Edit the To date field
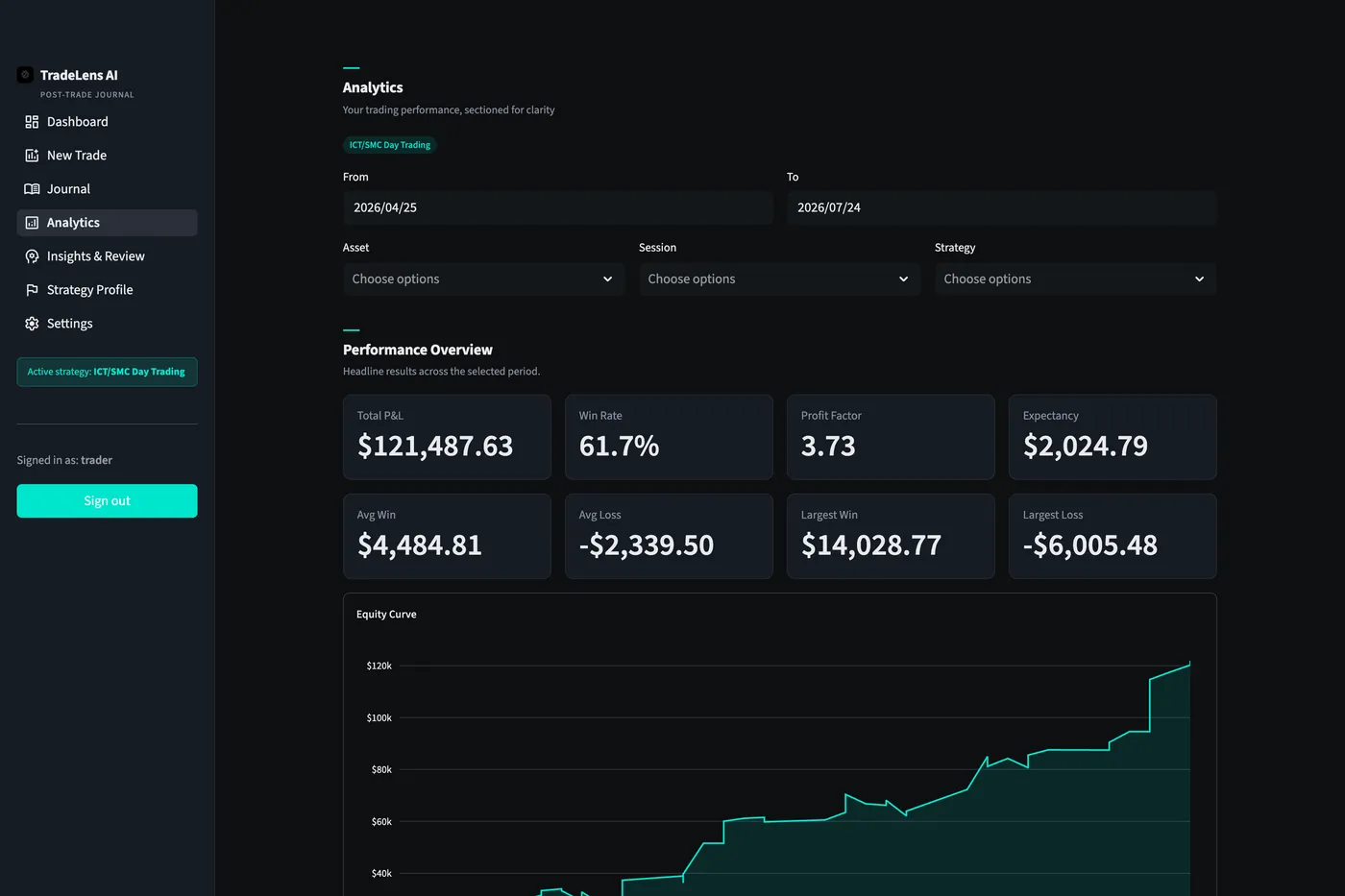Viewport: 1345px width, 896px height. coord(1002,207)
